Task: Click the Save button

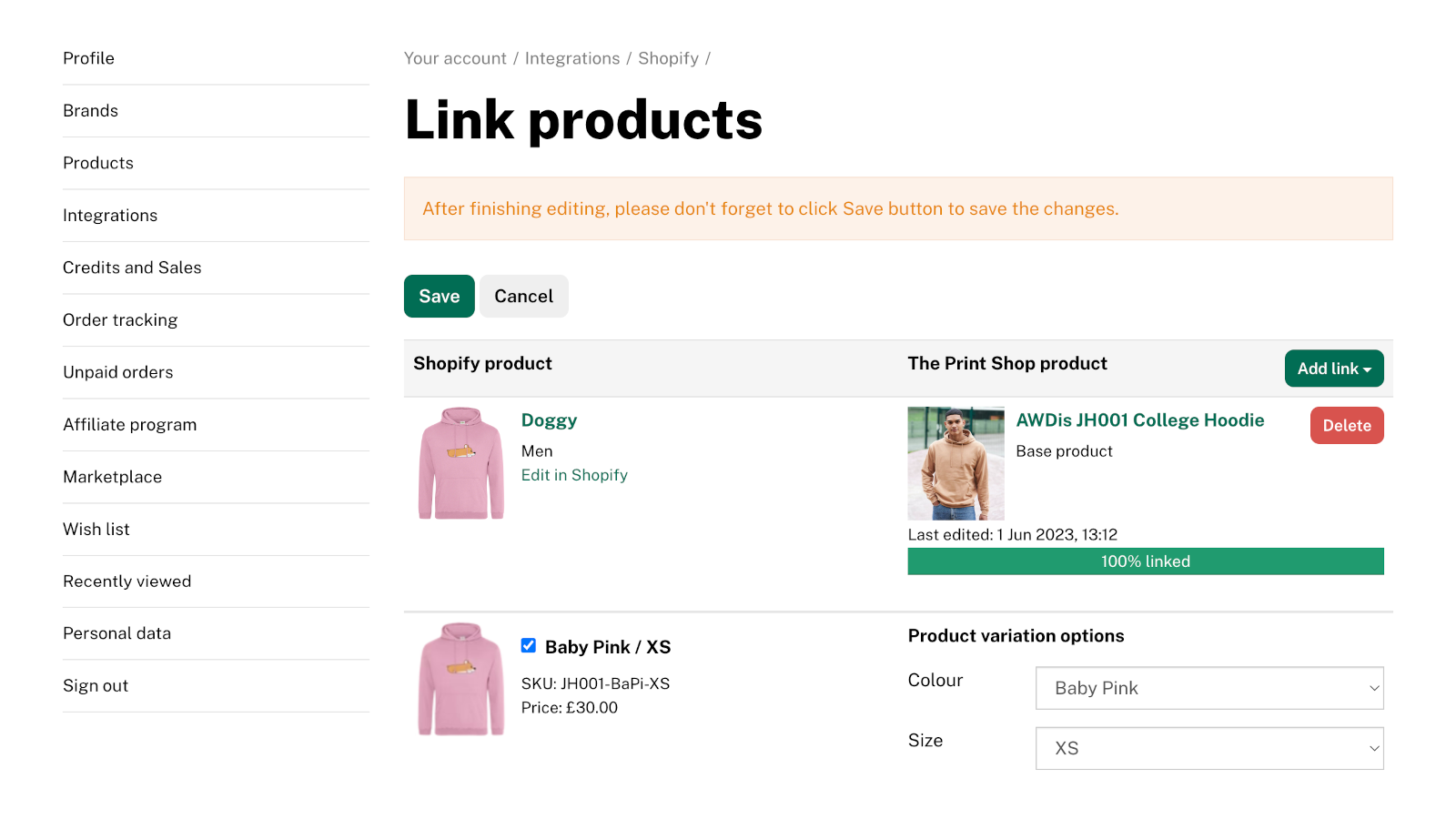Action: click(439, 296)
